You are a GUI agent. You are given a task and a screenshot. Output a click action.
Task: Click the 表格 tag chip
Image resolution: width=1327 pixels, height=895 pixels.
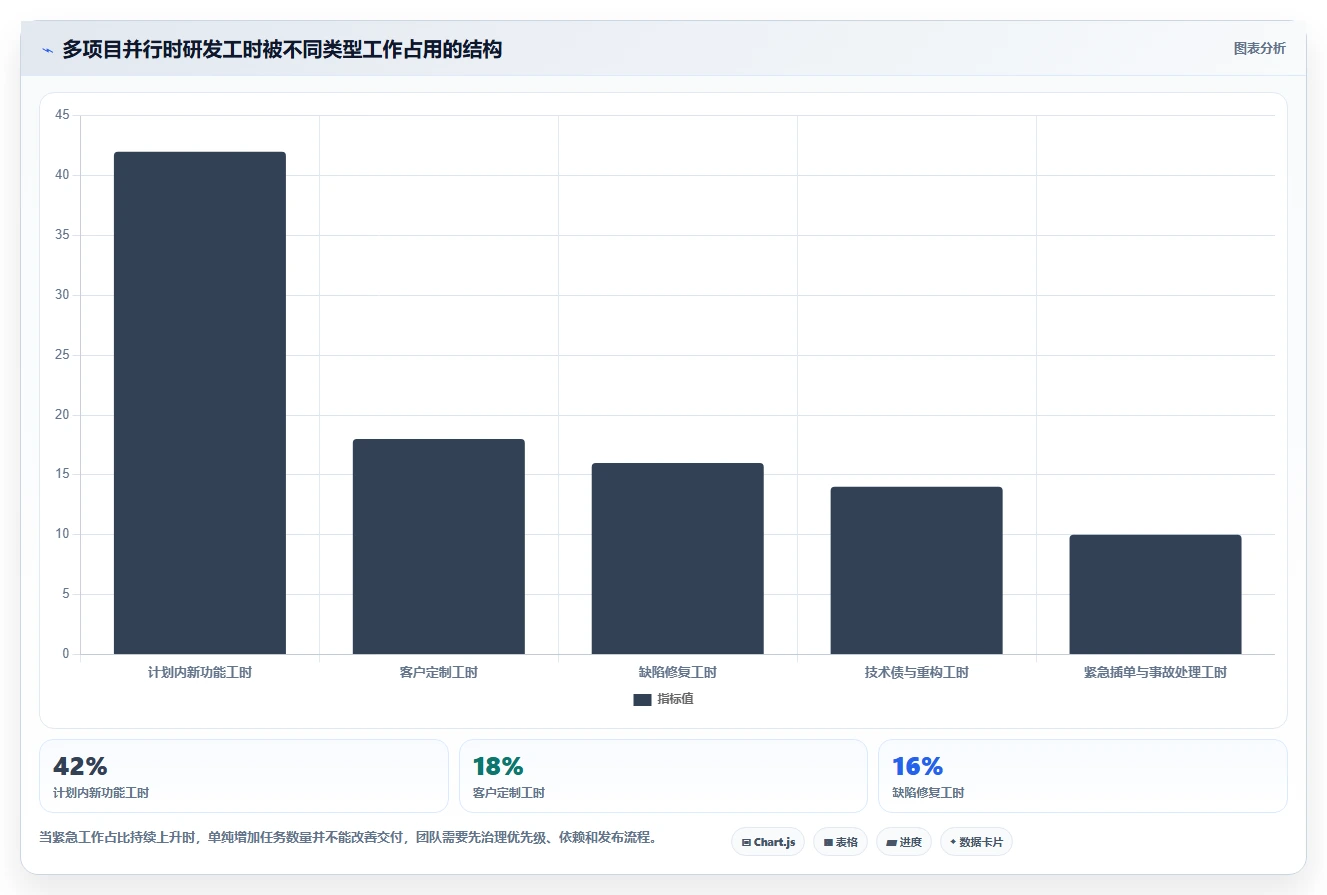(840, 842)
